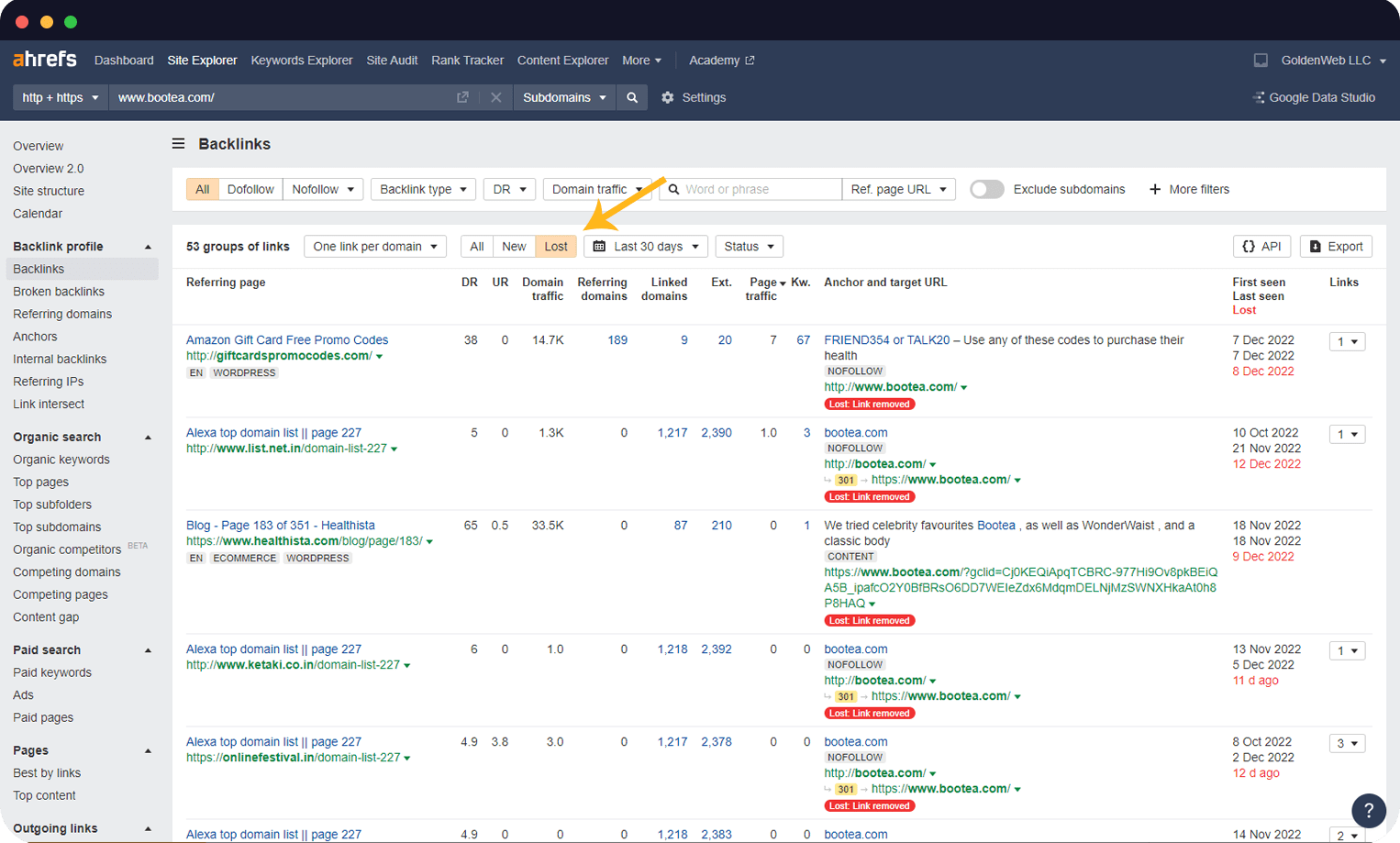Open Amazon Gift Card Free Promo Codes link
1400x843 pixels.
coord(287,340)
